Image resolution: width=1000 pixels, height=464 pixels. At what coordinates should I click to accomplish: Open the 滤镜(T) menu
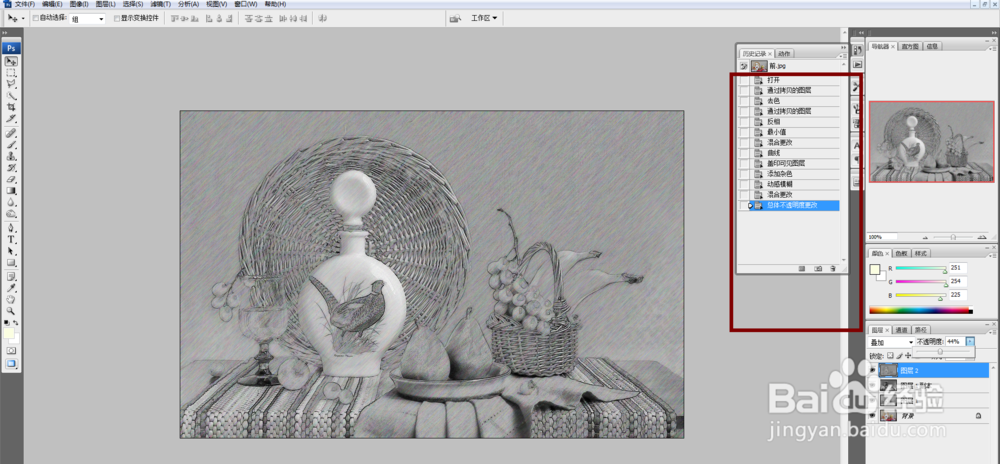[x=160, y=4]
